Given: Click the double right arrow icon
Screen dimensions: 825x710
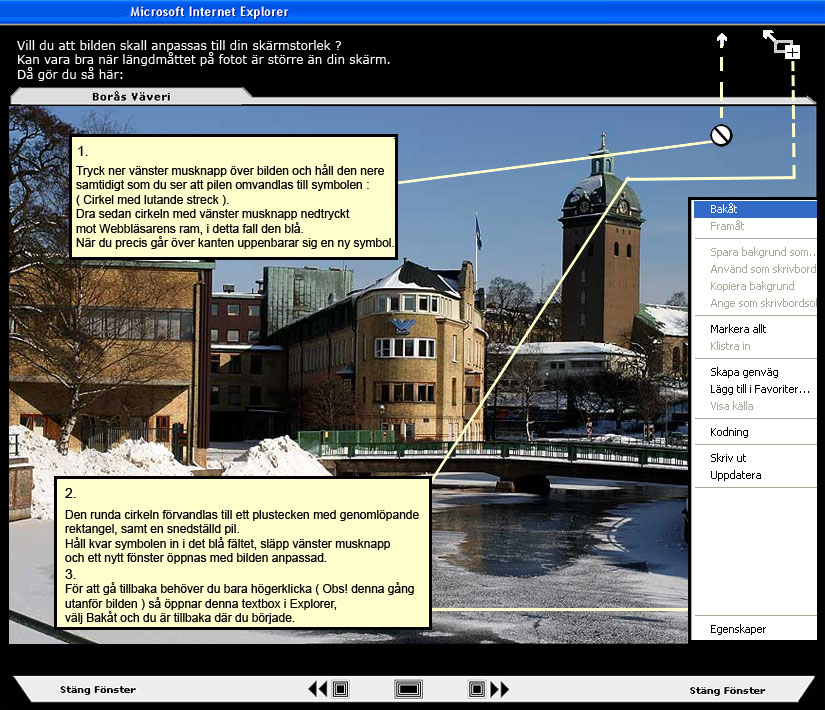Looking at the screenshot, I should [x=499, y=689].
